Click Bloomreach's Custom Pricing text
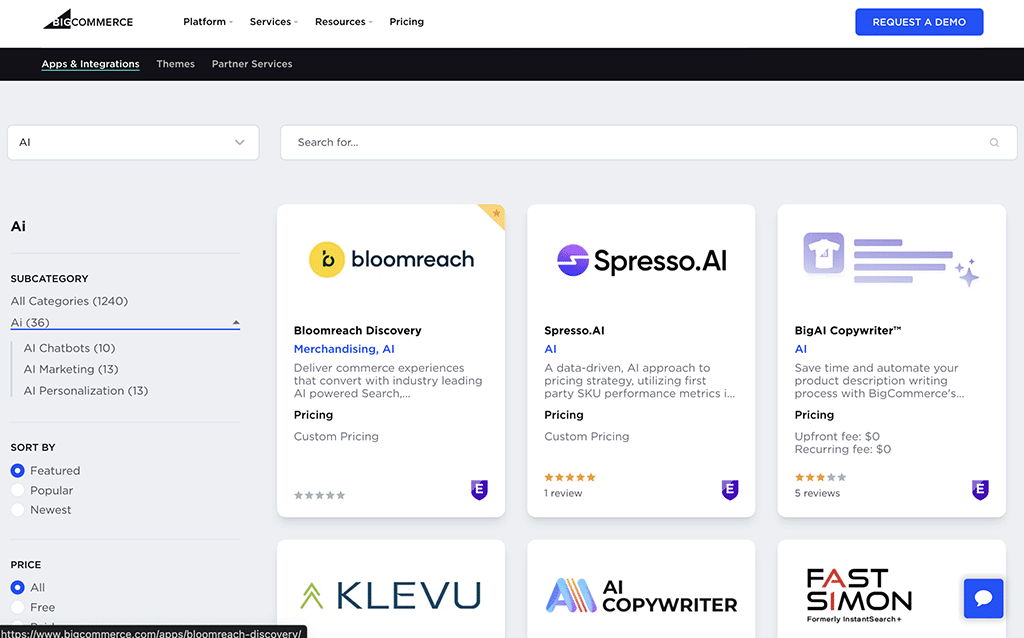Image resolution: width=1024 pixels, height=638 pixels. click(x=336, y=436)
